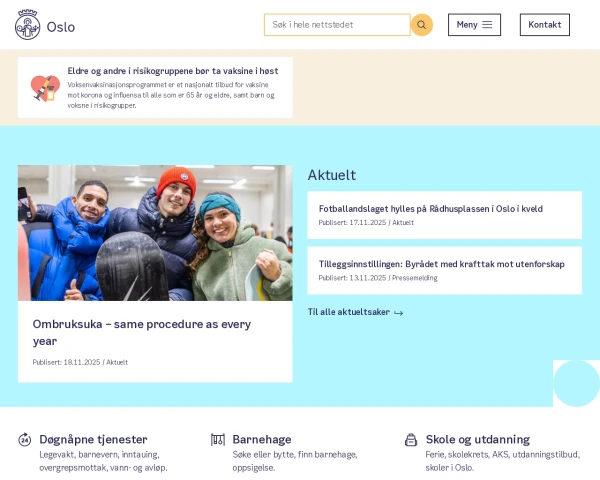Click the 'Aktuelt' heading
The image size is (600, 480).
[x=332, y=175]
